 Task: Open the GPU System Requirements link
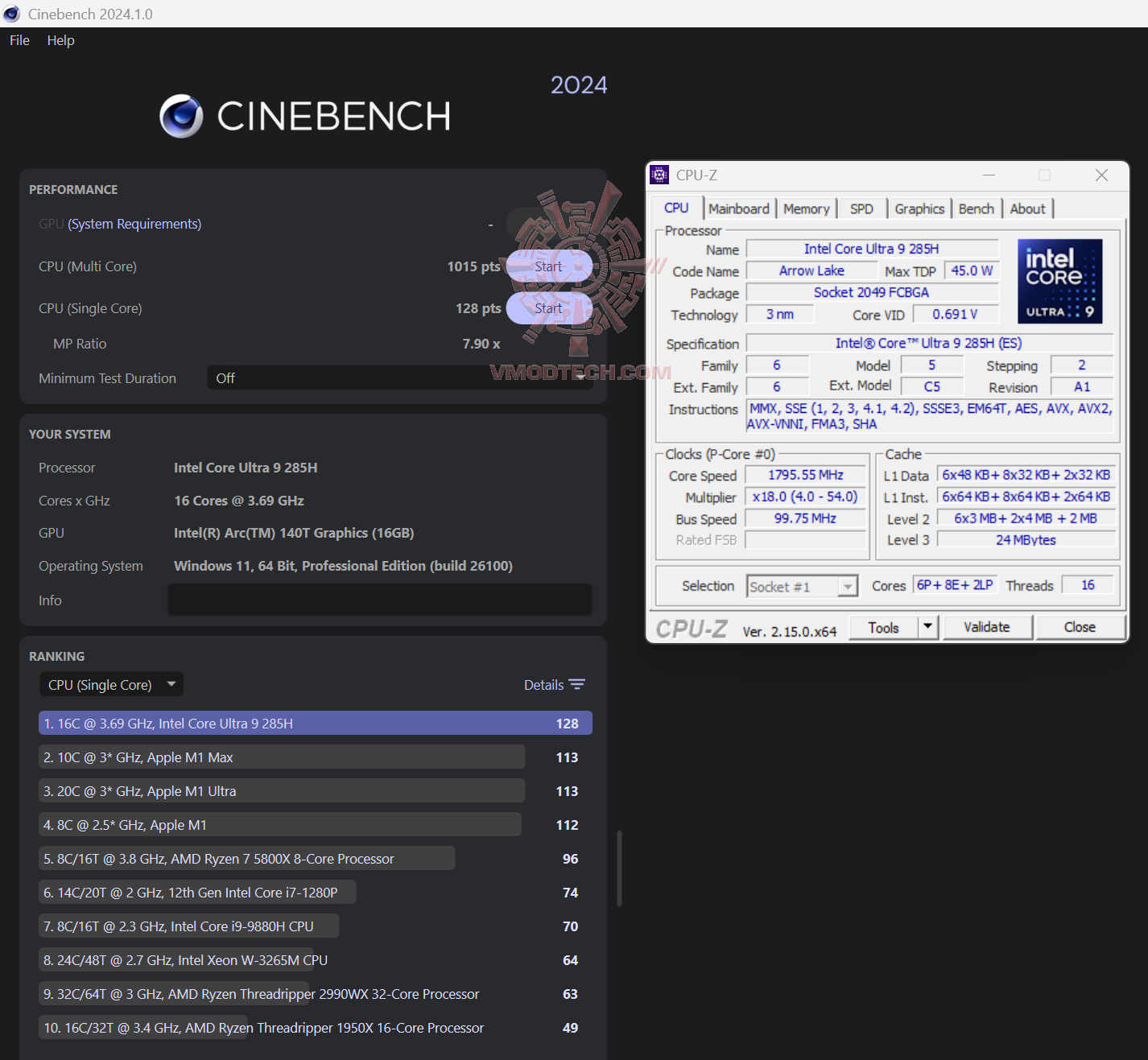point(134,224)
